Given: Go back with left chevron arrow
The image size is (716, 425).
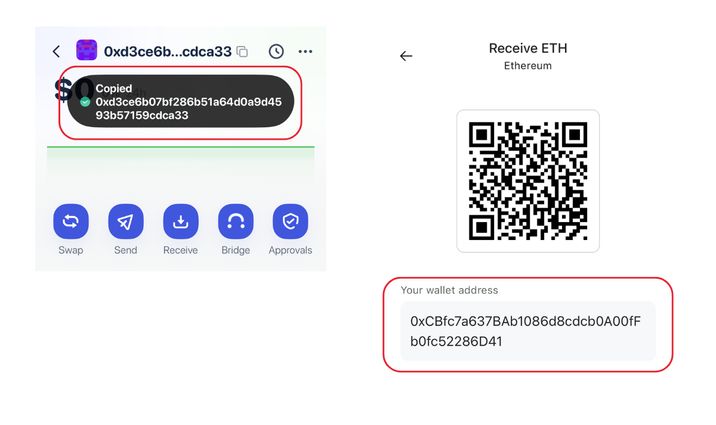Looking at the screenshot, I should coord(56,52).
